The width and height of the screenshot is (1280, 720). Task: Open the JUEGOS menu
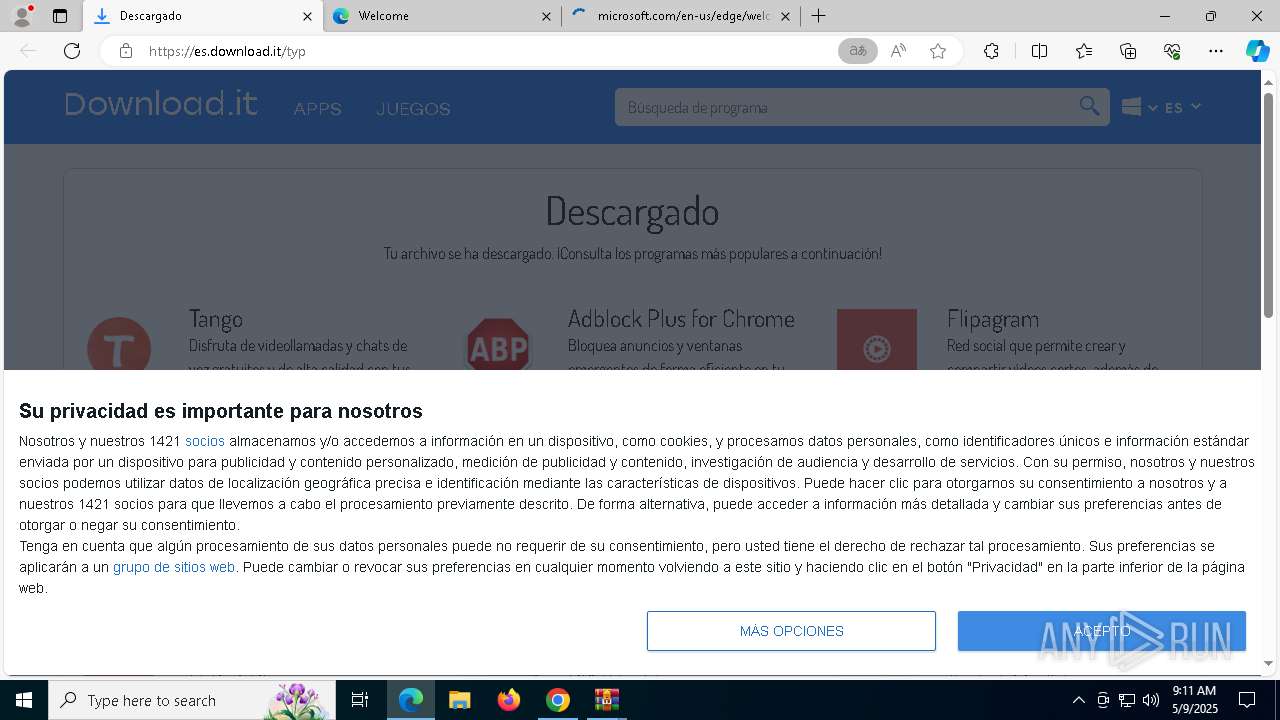[x=413, y=109]
